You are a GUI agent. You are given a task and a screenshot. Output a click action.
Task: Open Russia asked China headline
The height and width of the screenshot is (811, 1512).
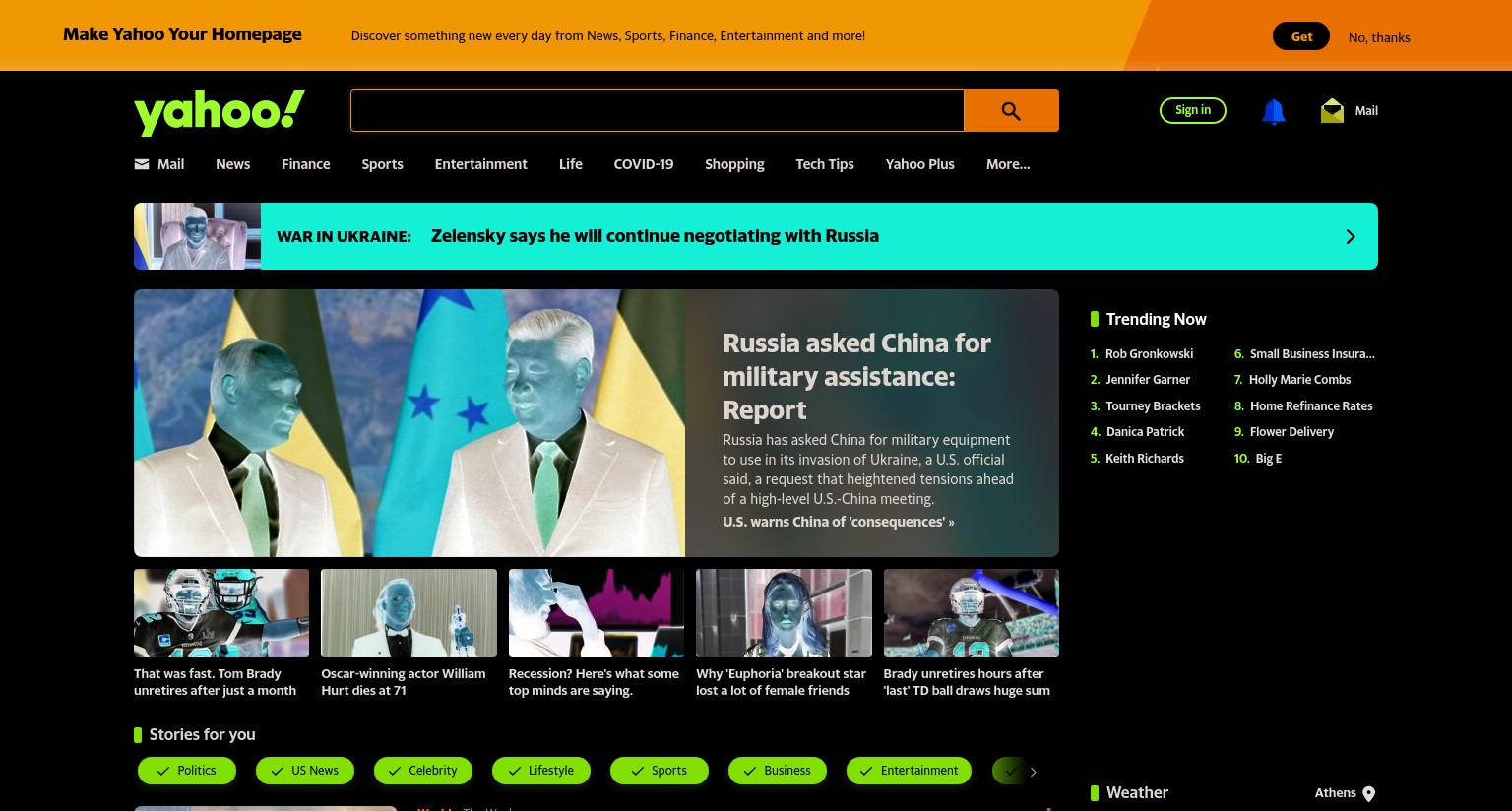(x=856, y=376)
